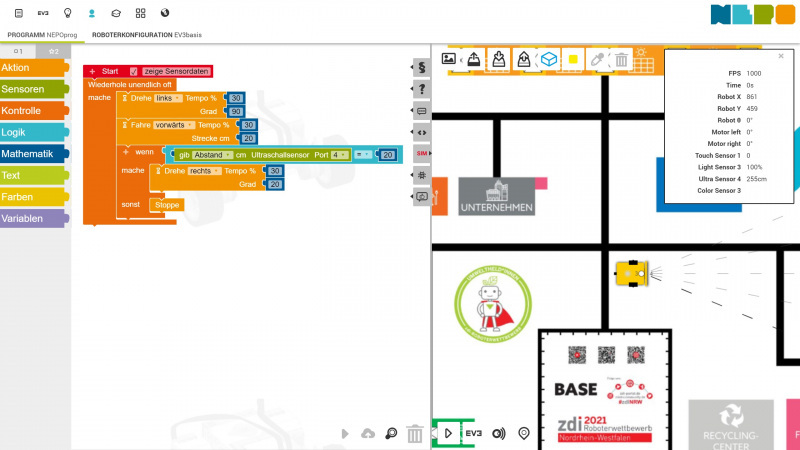Viewport: 800px width, 450px height.
Task: Toggle the tutorial side panel button
Action: [x=421, y=196]
